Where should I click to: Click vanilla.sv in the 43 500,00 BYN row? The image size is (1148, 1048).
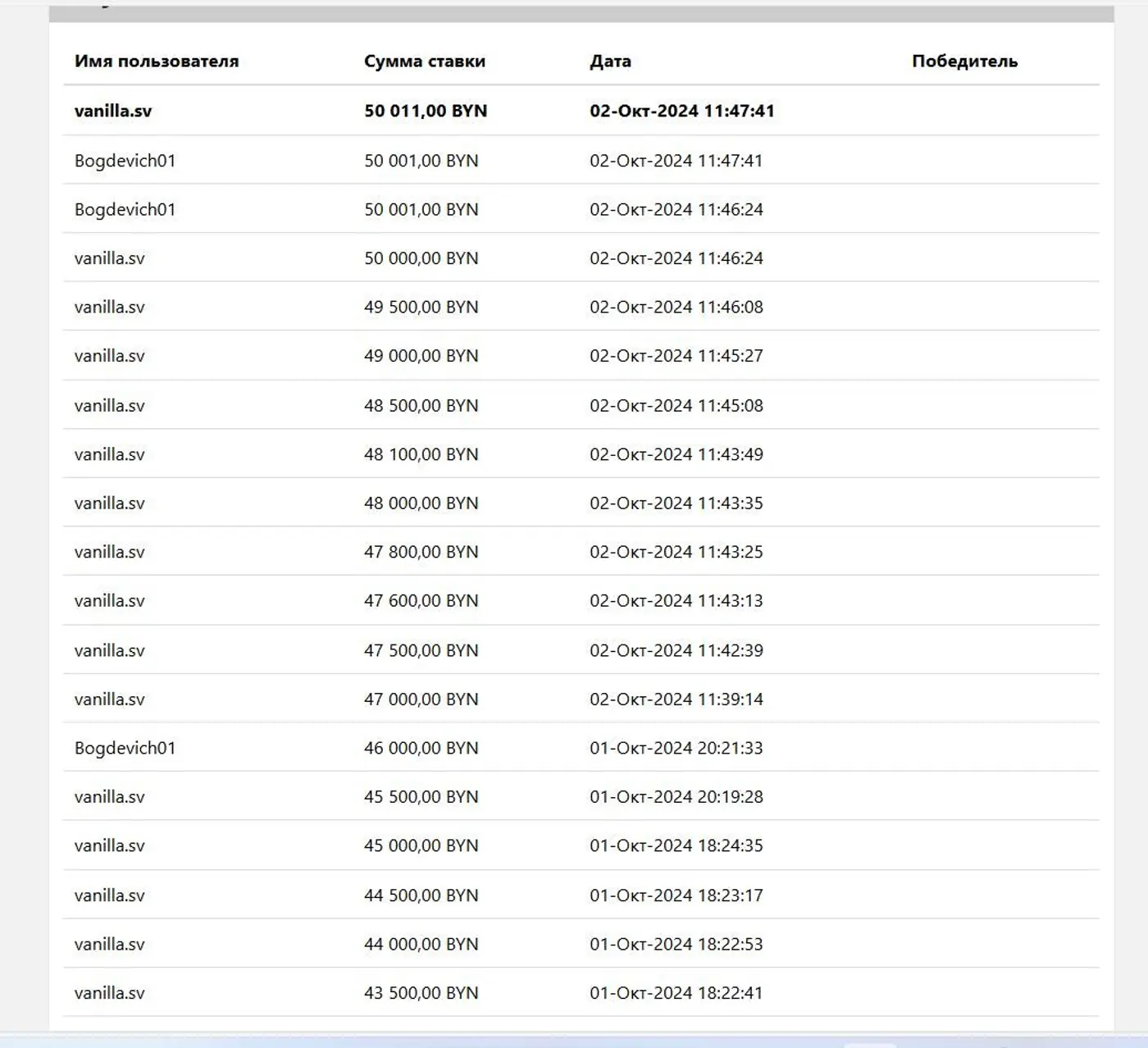click(x=109, y=992)
